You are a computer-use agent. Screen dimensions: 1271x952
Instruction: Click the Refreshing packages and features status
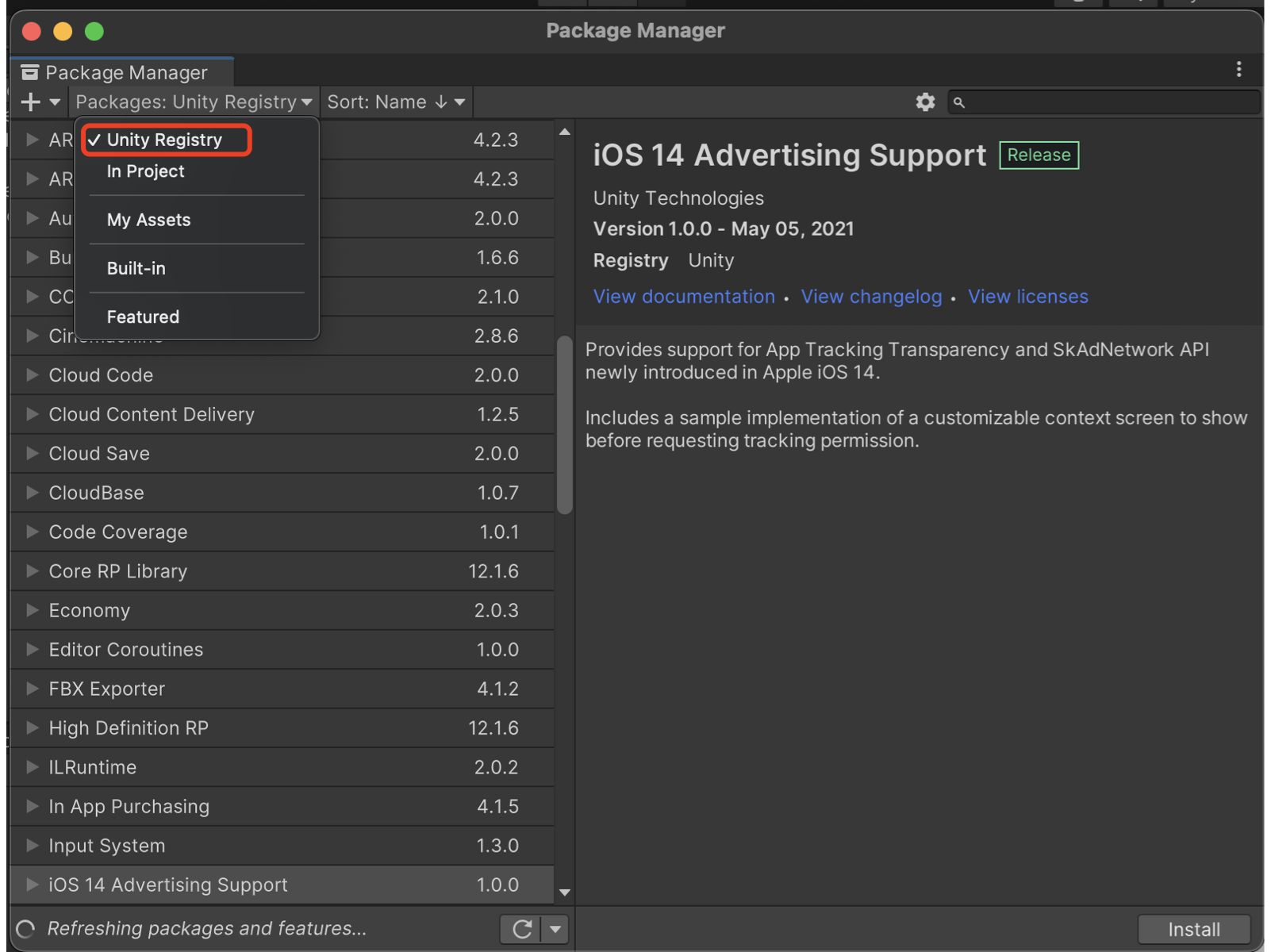tap(206, 928)
